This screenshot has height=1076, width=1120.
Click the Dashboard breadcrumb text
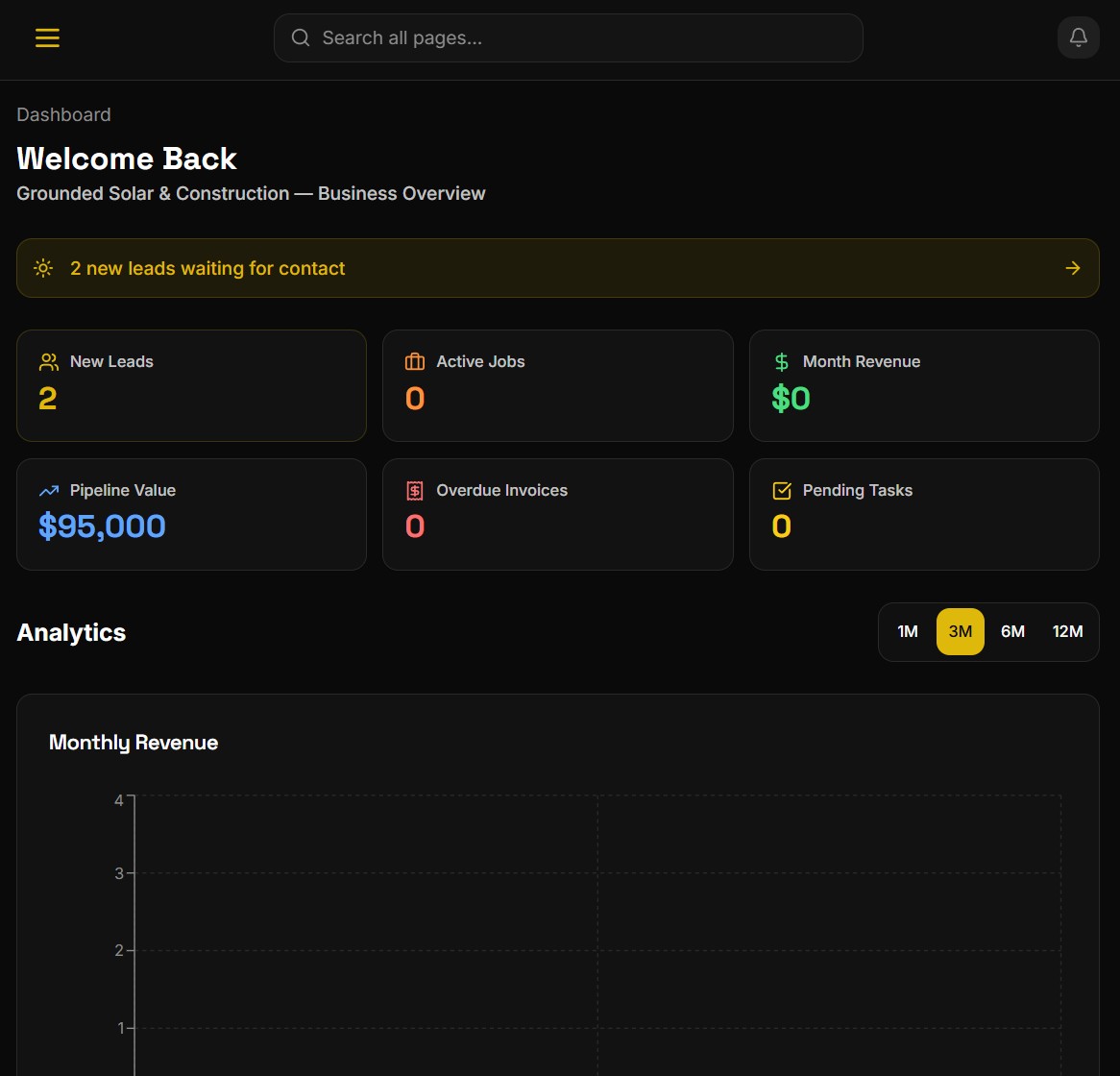pos(63,115)
